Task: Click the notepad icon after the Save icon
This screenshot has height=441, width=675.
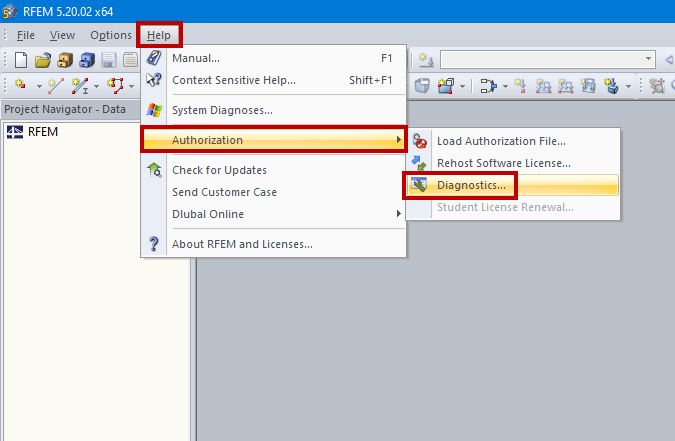Action: 130,60
